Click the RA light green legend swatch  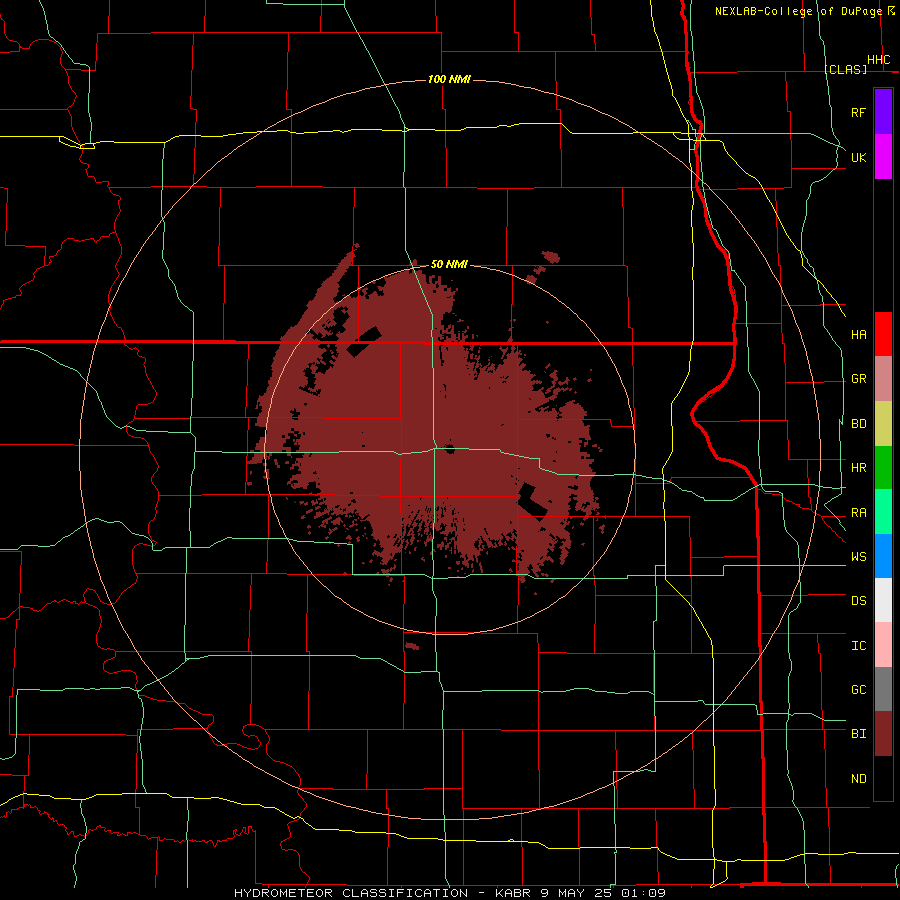tap(883, 512)
